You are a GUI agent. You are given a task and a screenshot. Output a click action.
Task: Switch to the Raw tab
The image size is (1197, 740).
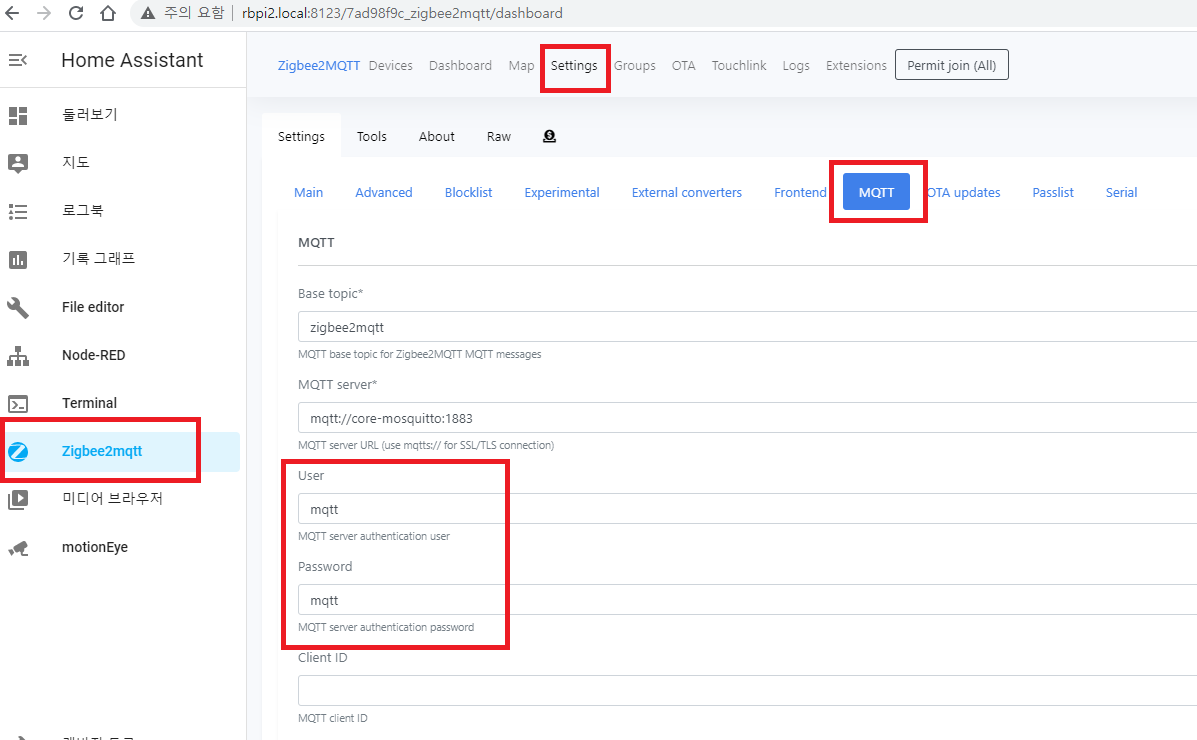point(498,136)
